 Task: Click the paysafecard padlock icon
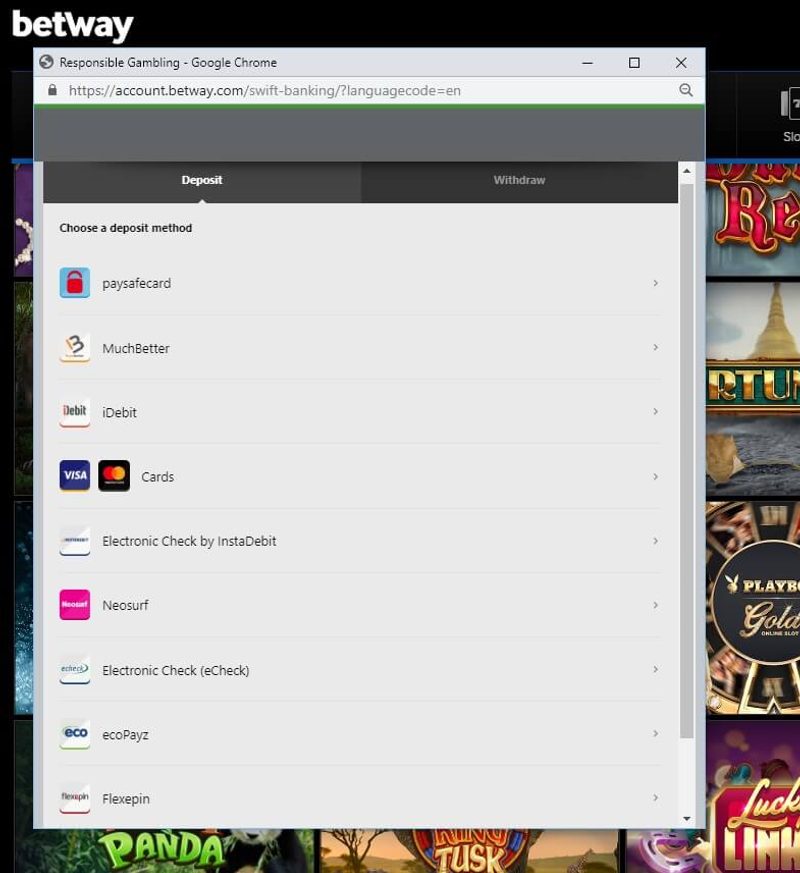(x=75, y=283)
